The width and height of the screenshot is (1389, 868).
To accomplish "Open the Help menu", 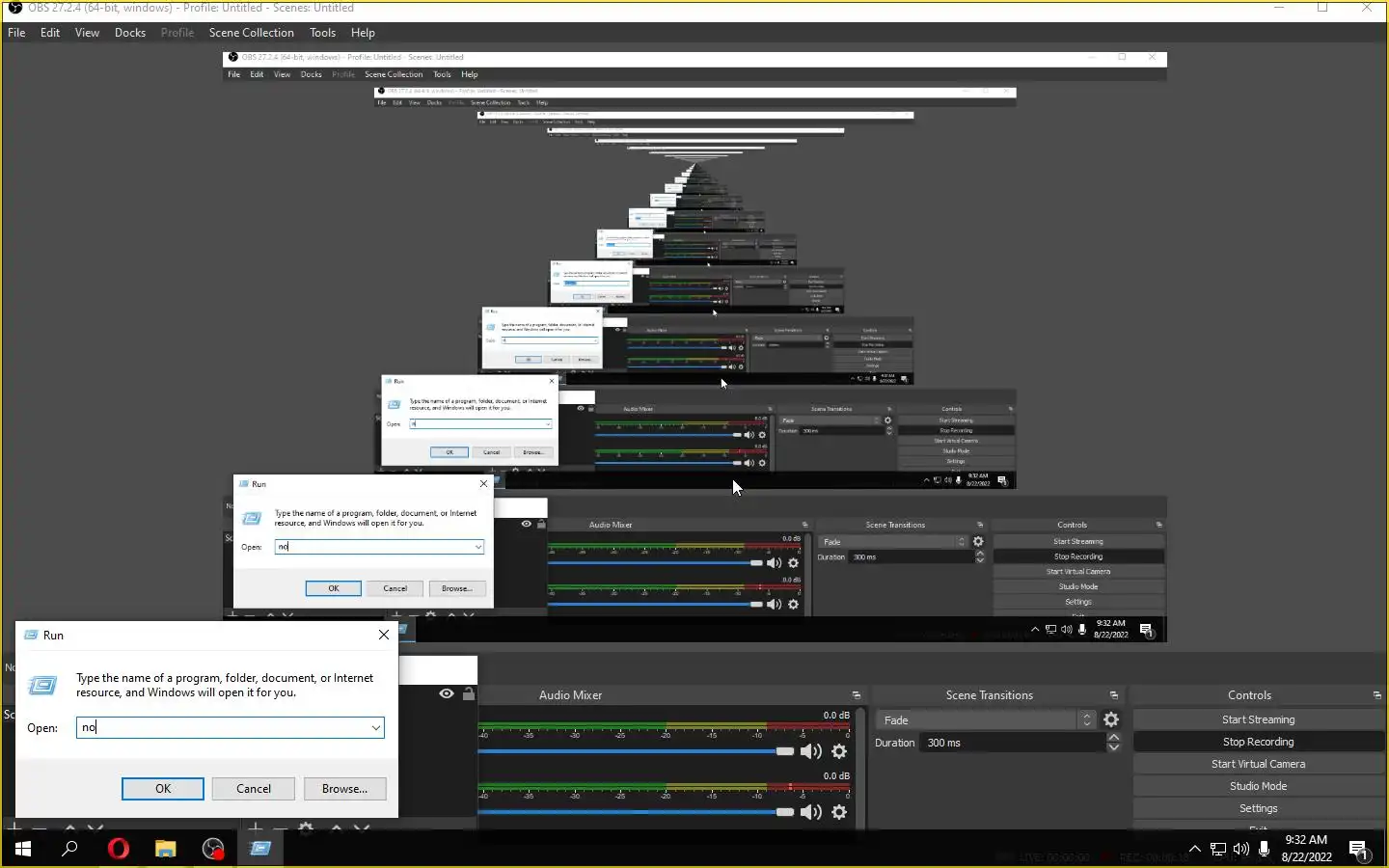I will point(363,33).
